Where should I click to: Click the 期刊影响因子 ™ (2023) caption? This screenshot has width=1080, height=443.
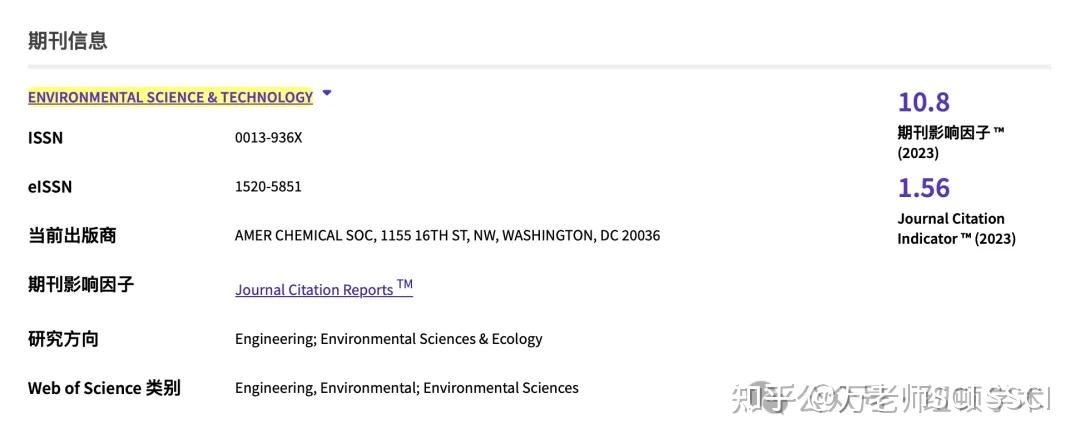(x=950, y=142)
